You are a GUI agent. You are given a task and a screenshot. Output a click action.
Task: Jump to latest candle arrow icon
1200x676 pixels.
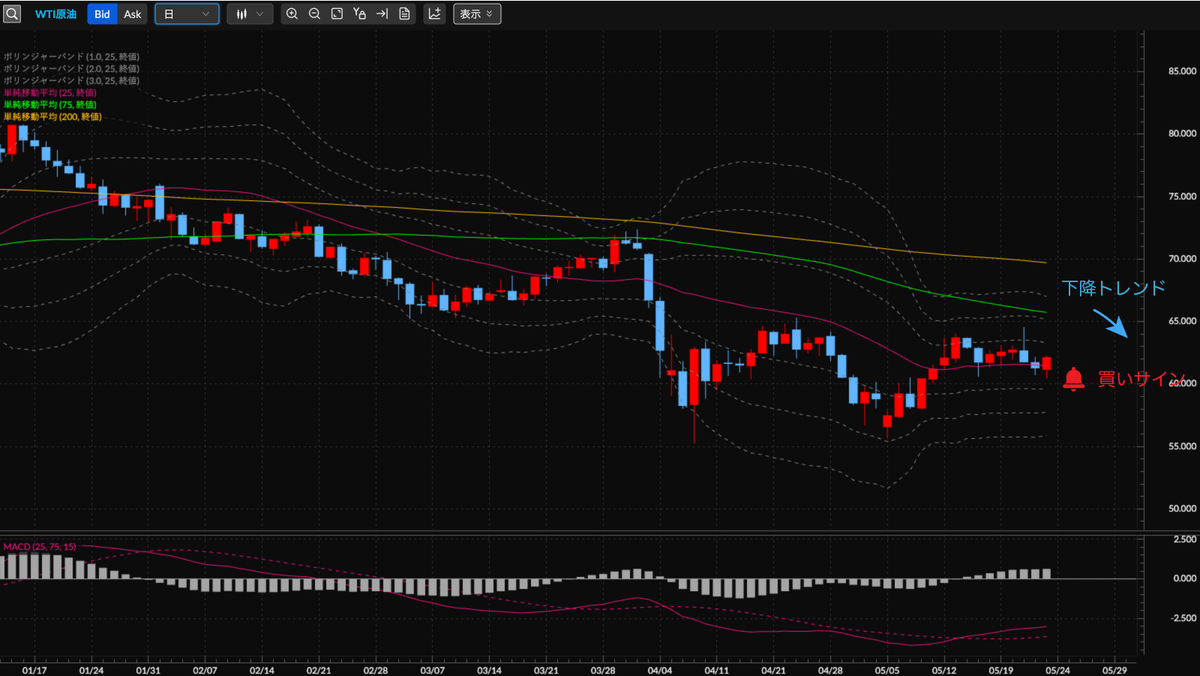coord(381,14)
